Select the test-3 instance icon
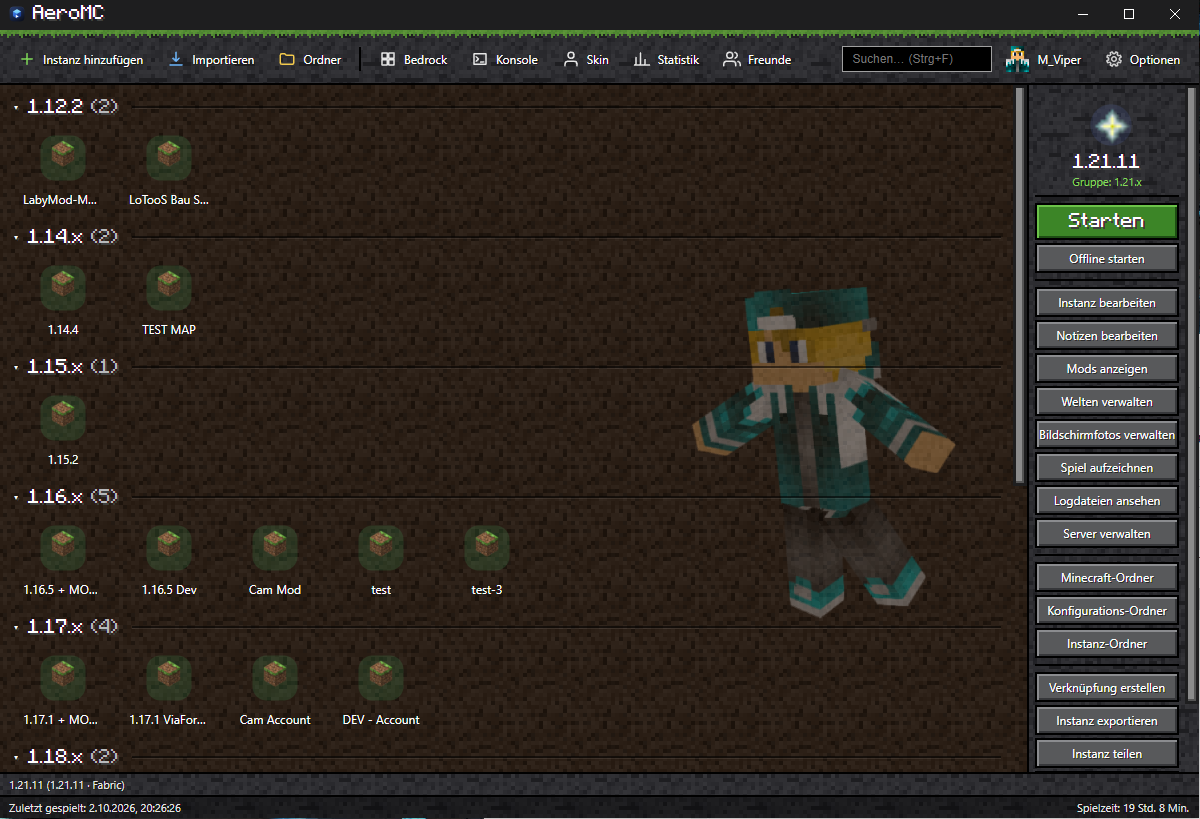 pos(487,547)
